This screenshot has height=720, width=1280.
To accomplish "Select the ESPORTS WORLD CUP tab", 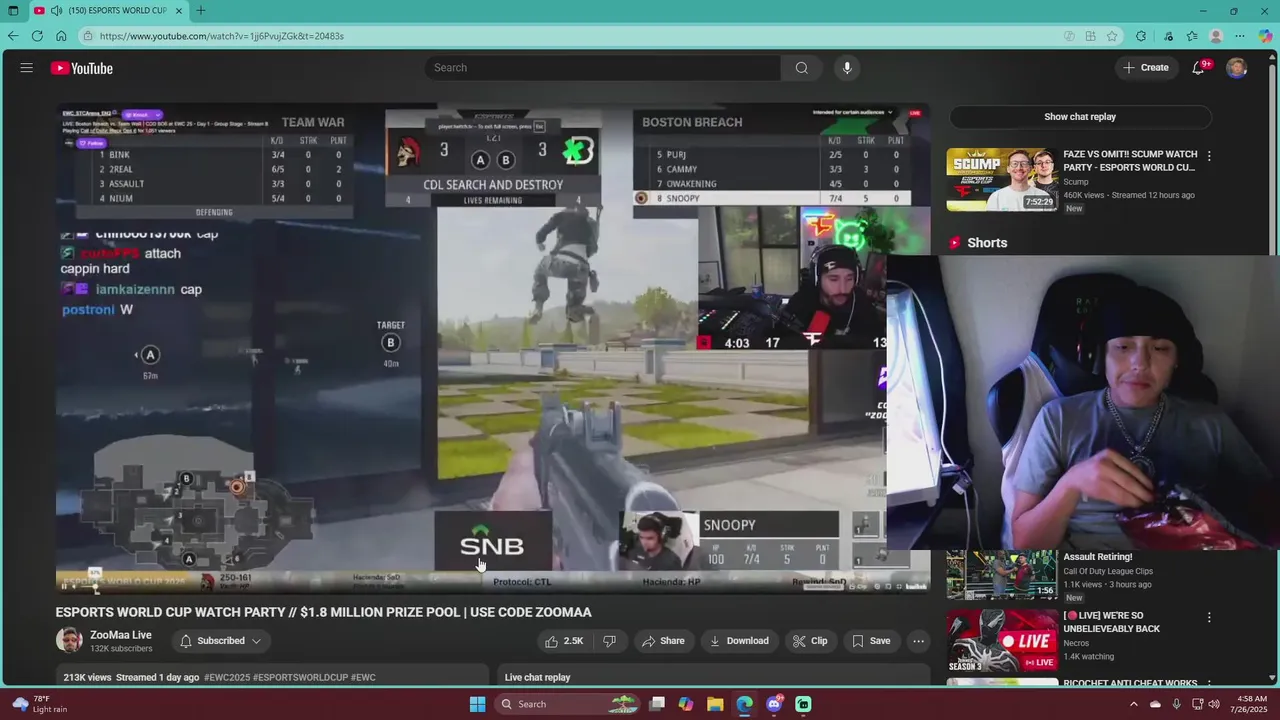I will [x=108, y=11].
